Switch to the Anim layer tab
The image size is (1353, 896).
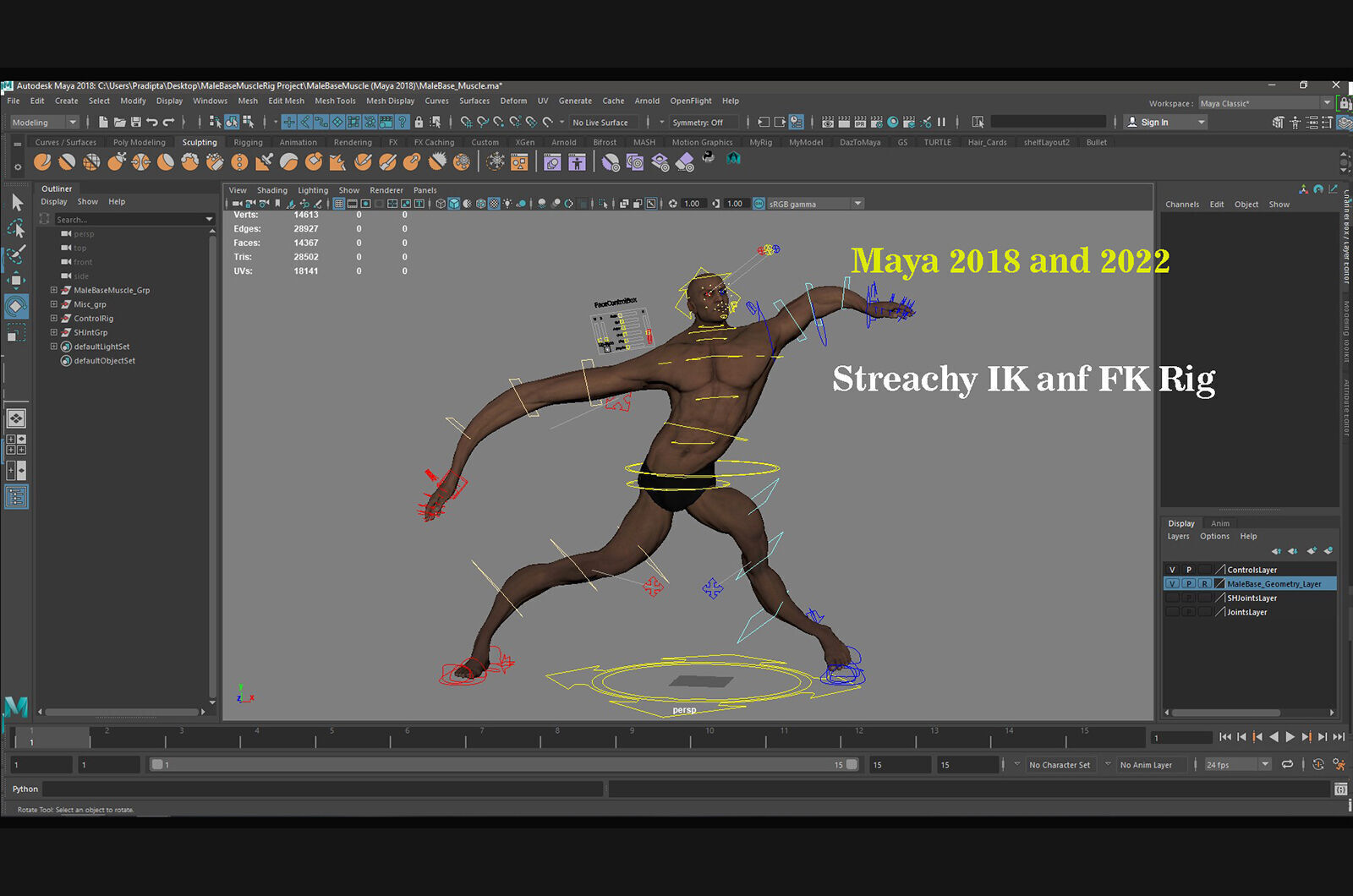point(1220,524)
